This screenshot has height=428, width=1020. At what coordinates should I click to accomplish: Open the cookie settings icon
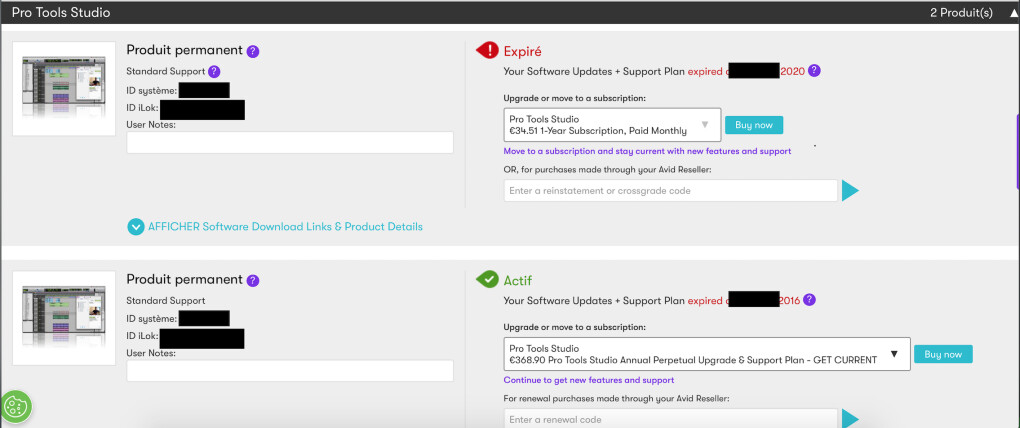point(16,408)
